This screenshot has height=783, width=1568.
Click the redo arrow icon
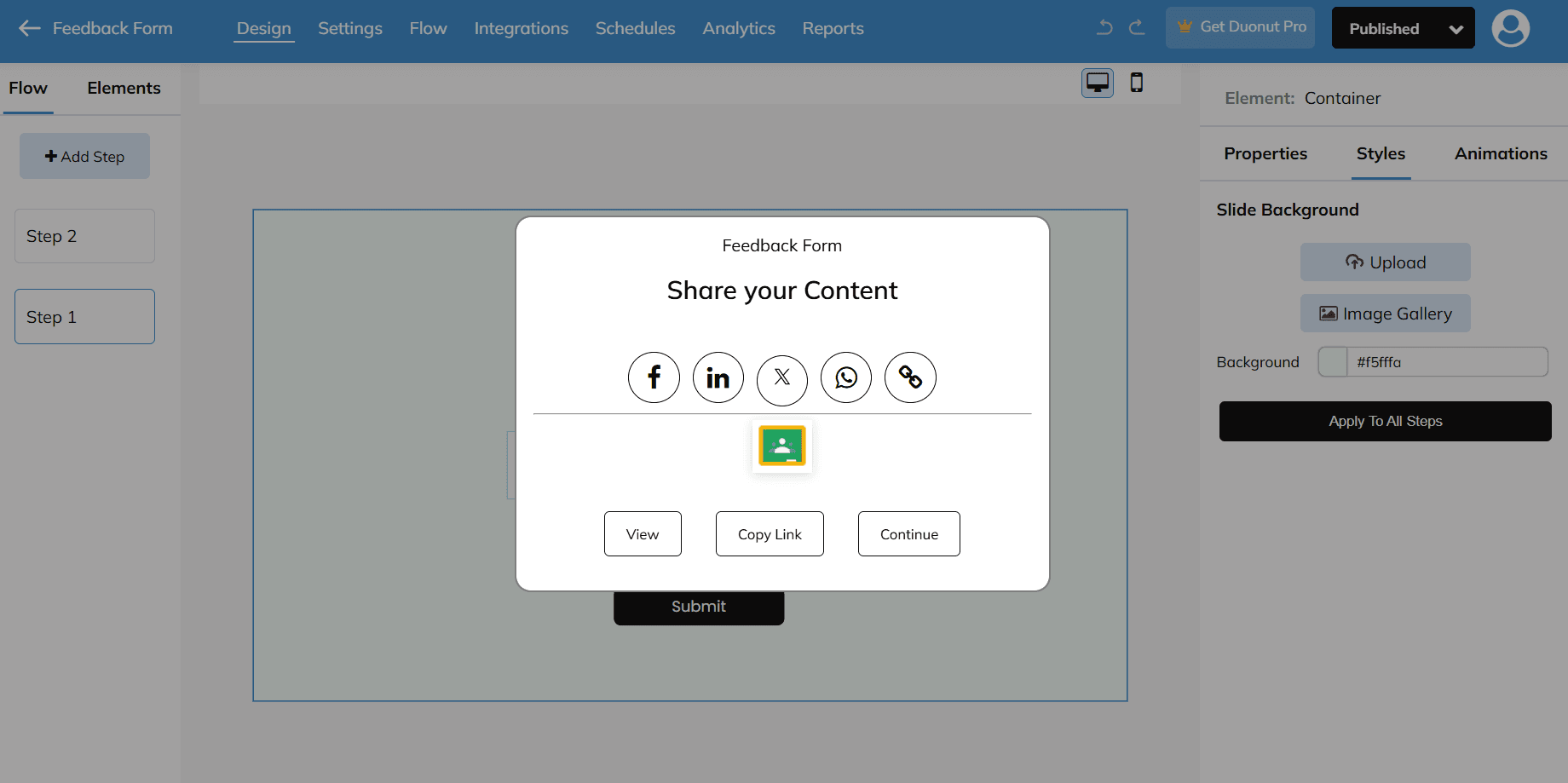coord(1137,27)
